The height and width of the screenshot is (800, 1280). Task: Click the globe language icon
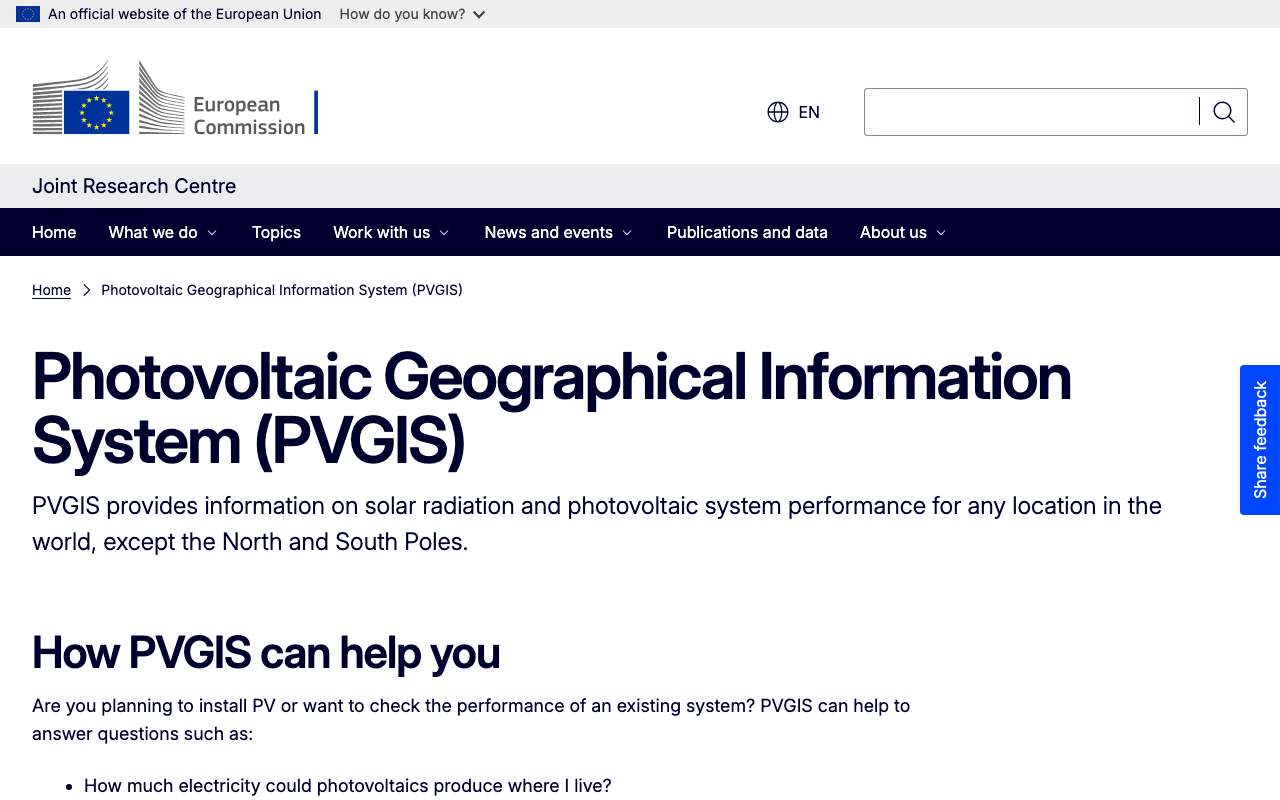(778, 112)
